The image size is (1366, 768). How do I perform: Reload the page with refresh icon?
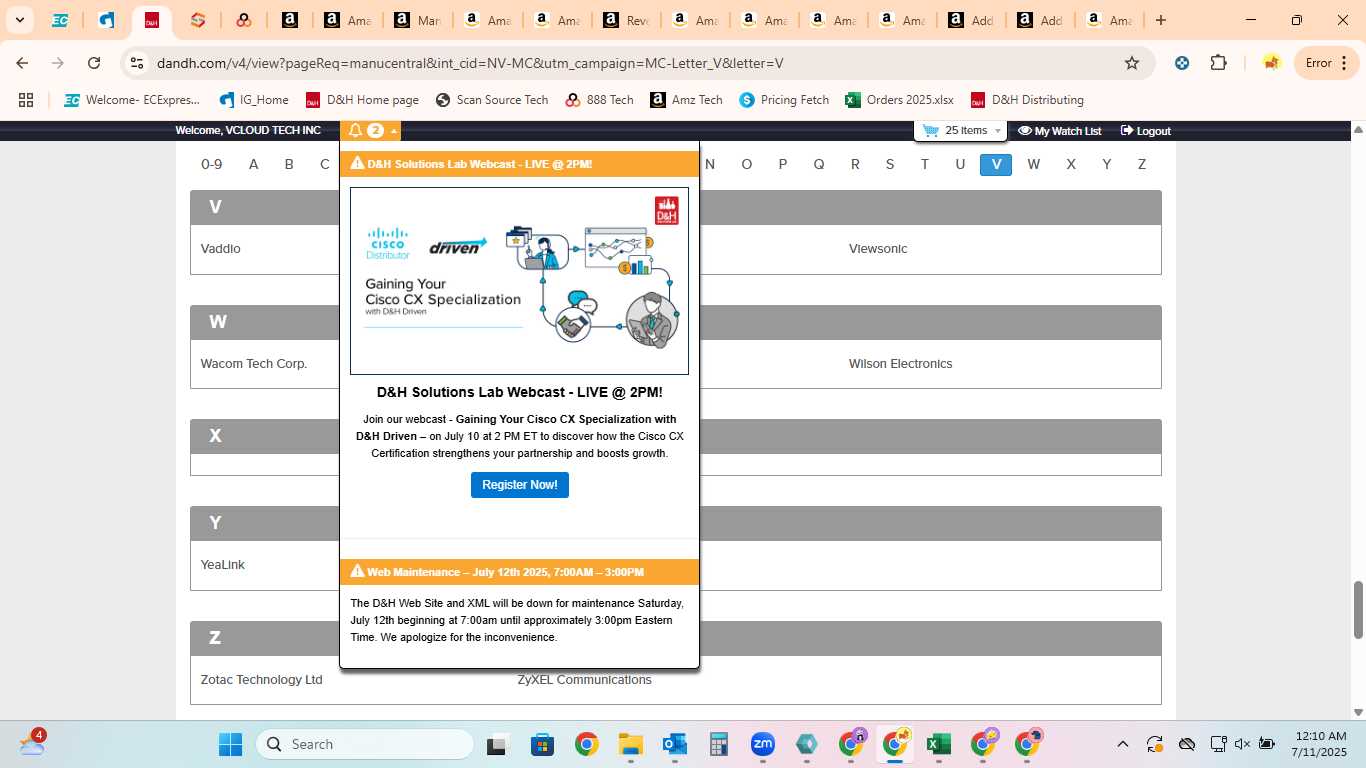coord(94,63)
